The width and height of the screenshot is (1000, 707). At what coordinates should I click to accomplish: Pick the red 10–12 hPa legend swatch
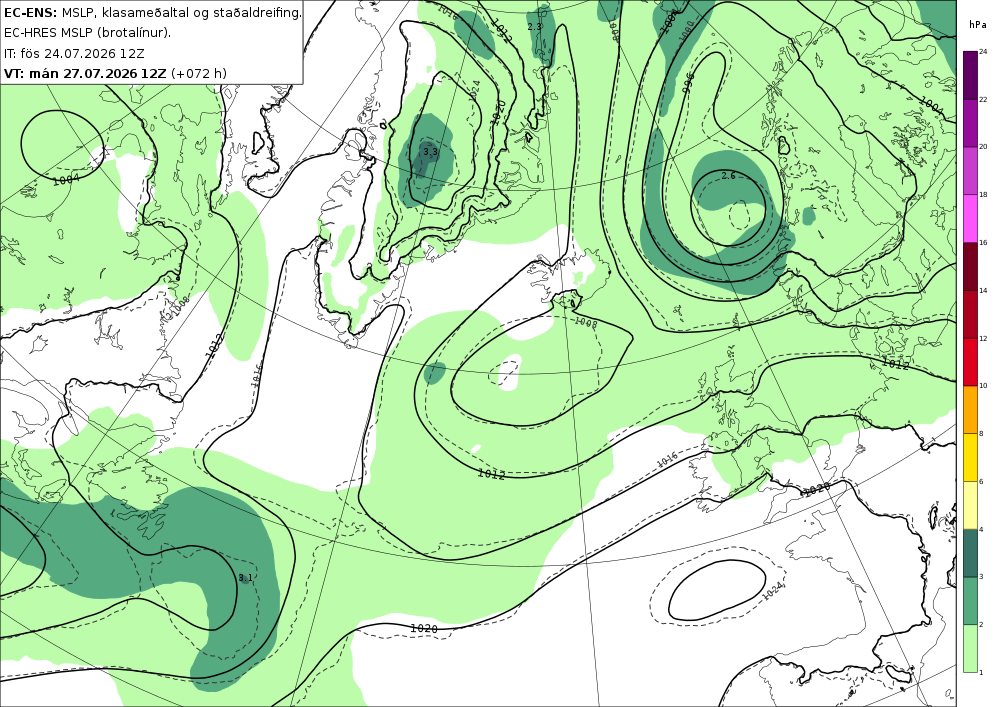pyautogui.click(x=971, y=361)
